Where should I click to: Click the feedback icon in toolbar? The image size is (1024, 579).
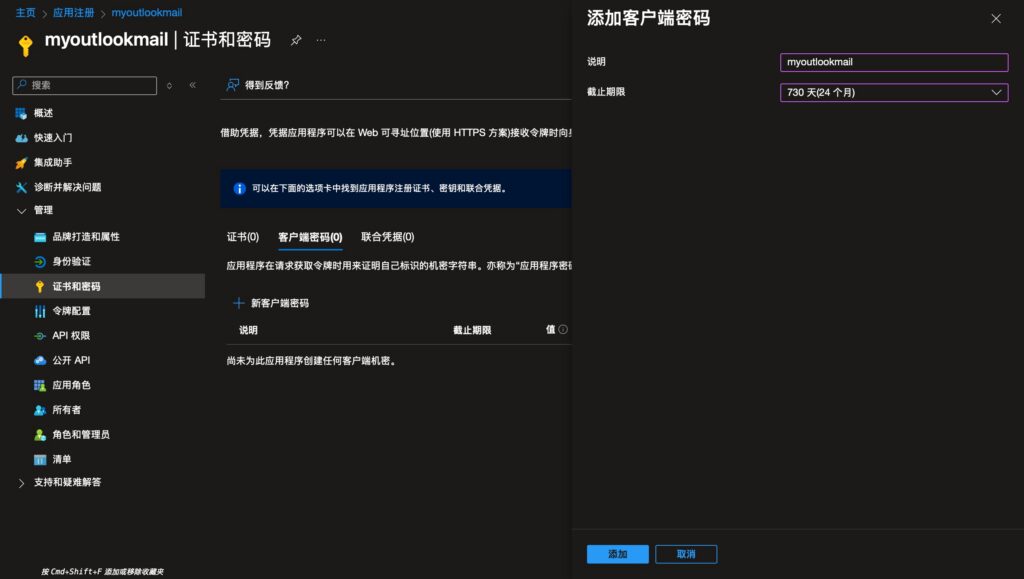(x=233, y=85)
